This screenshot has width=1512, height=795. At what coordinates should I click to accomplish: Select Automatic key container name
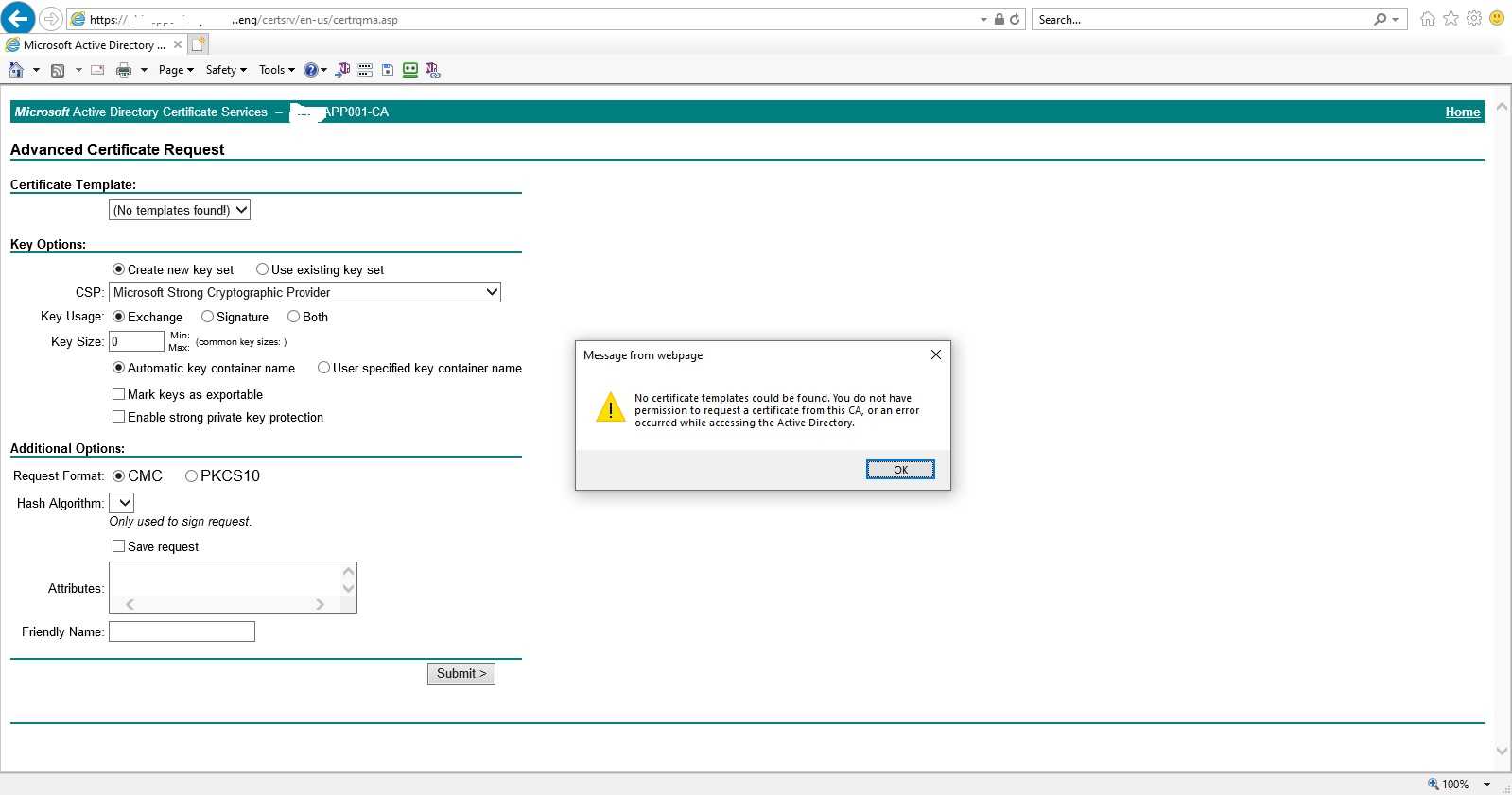pos(118,368)
